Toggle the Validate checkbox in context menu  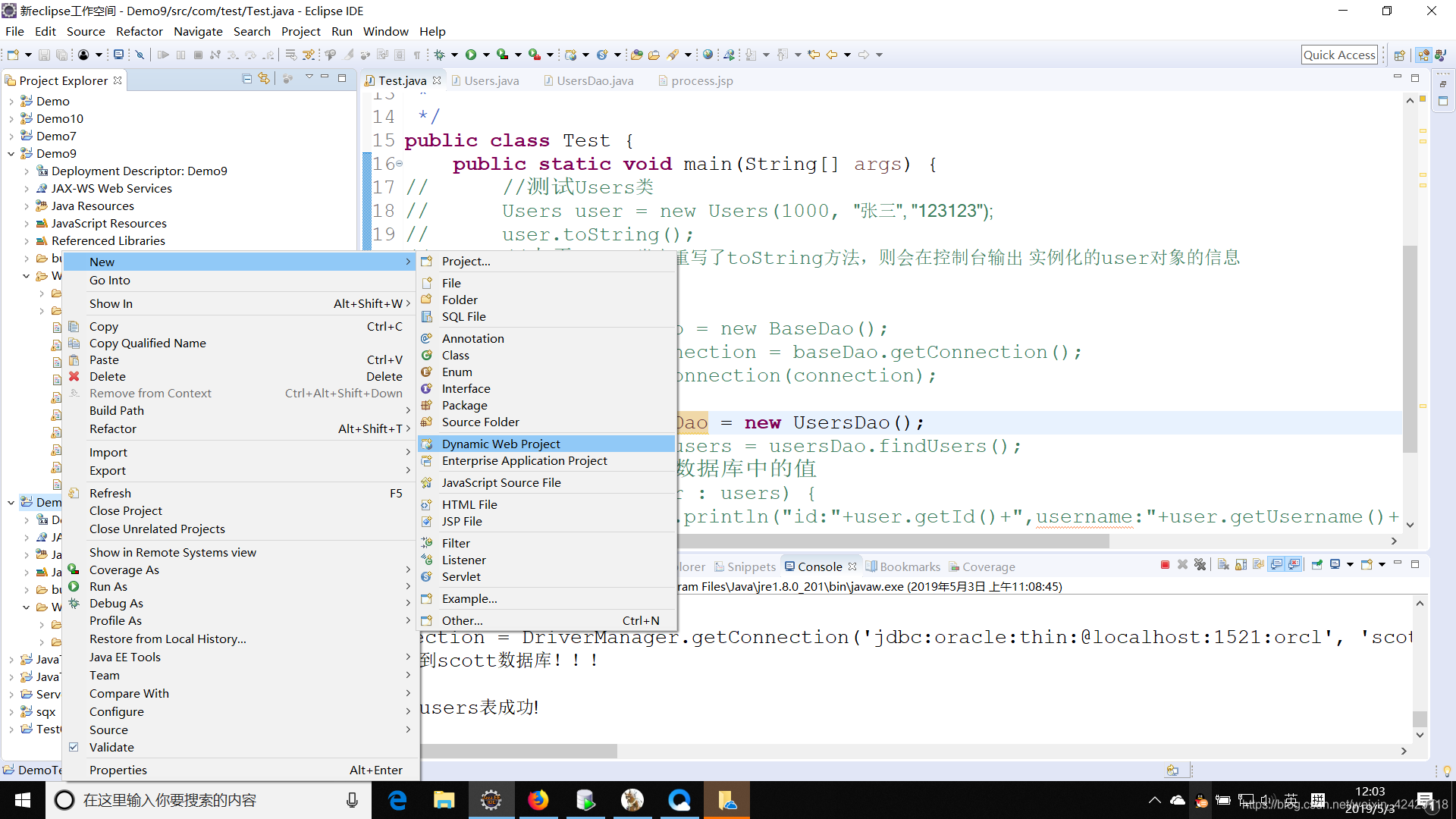pos(74,747)
